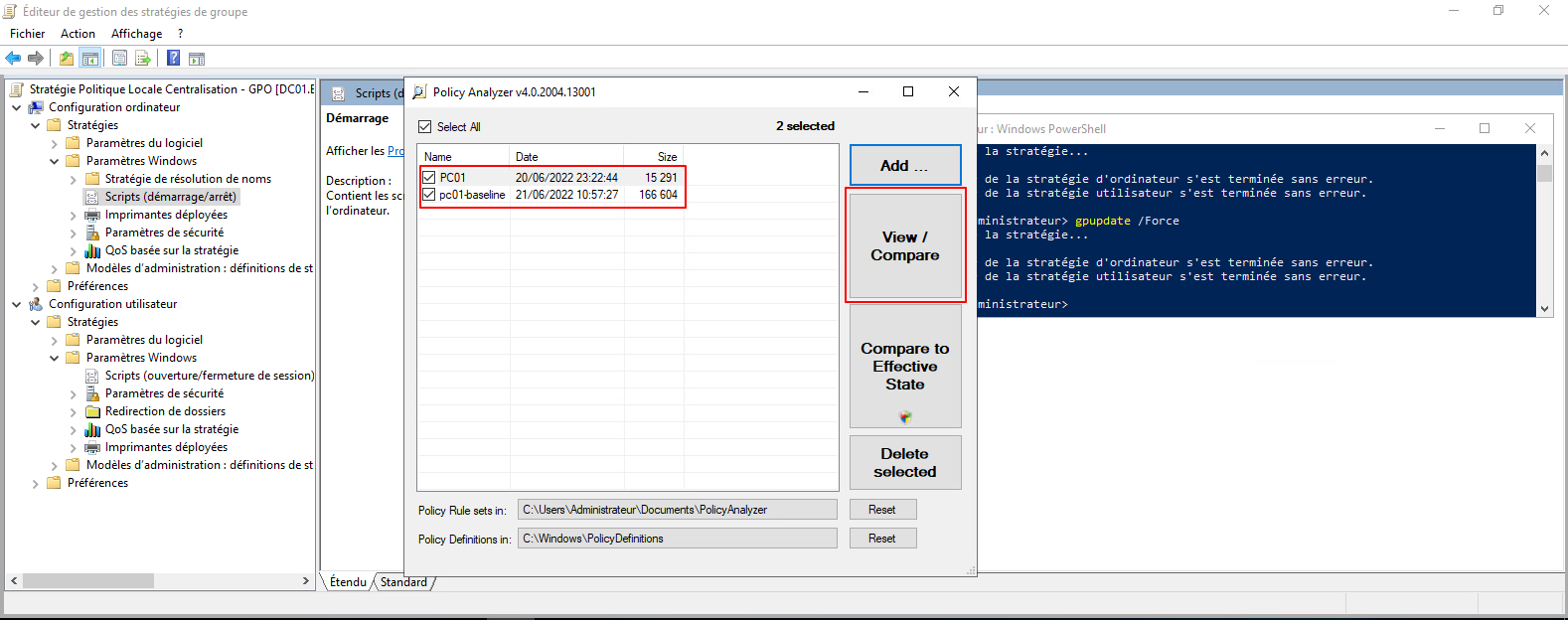Collapse the Configuration ordinateur tree node

(16, 107)
